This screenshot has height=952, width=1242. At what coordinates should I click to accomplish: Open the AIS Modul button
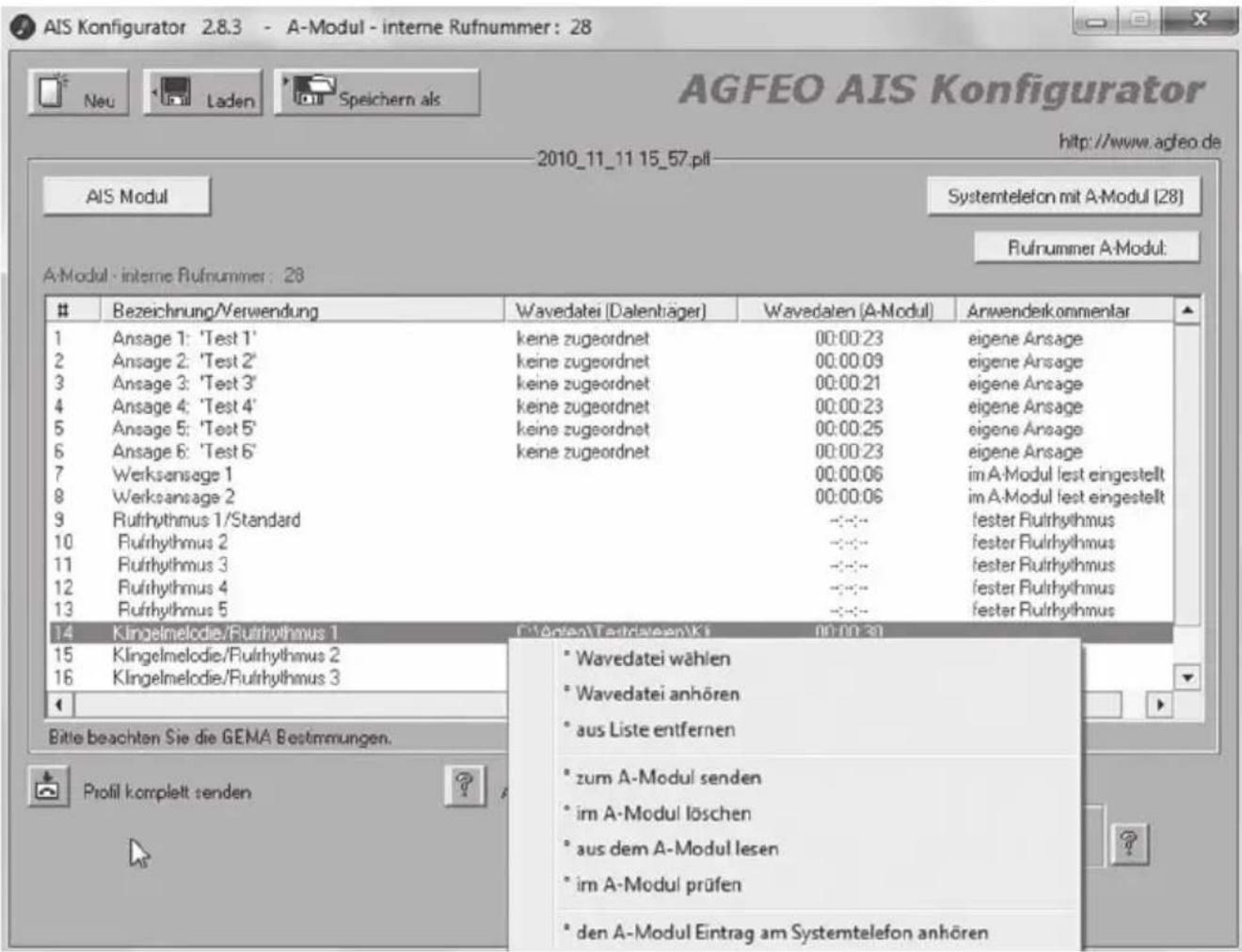pyautogui.click(x=127, y=197)
